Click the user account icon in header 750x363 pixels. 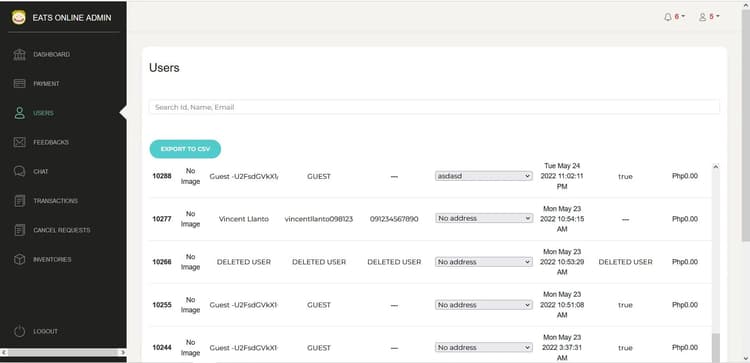point(702,17)
